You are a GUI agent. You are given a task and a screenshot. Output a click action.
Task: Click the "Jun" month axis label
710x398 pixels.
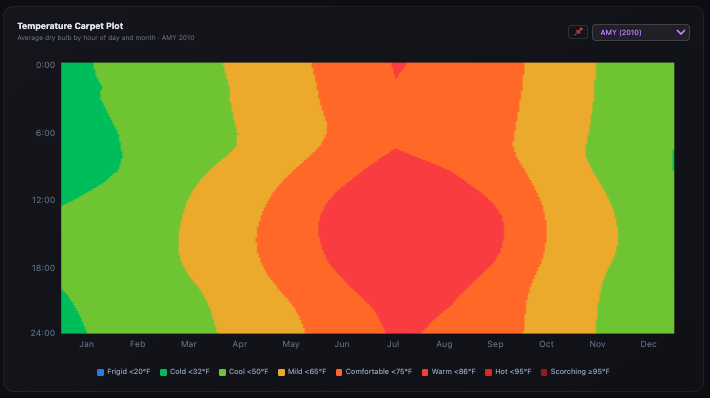coord(342,344)
